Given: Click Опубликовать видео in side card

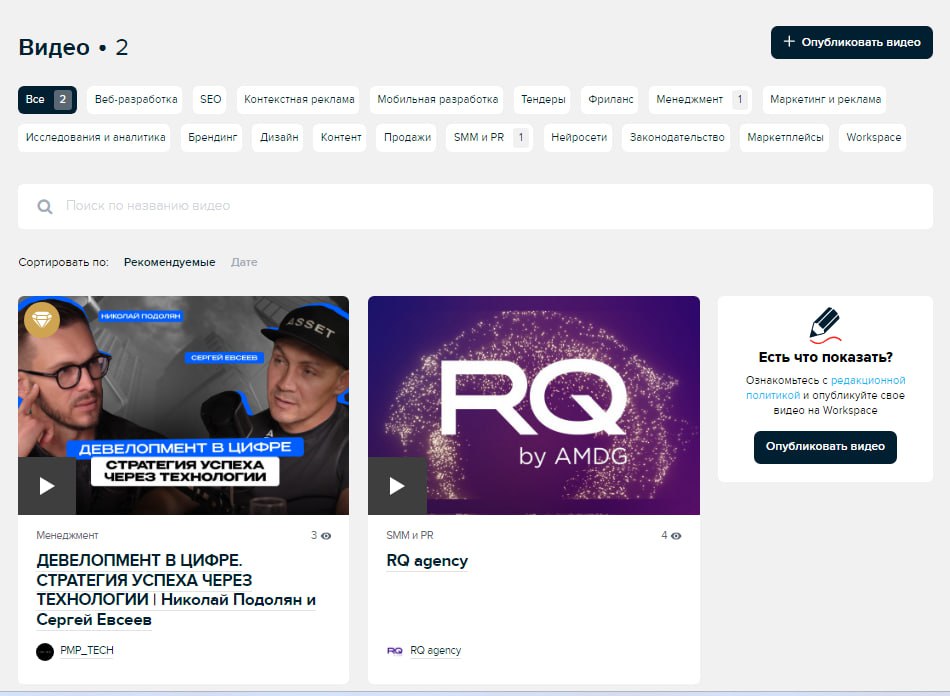Looking at the screenshot, I should (825, 447).
